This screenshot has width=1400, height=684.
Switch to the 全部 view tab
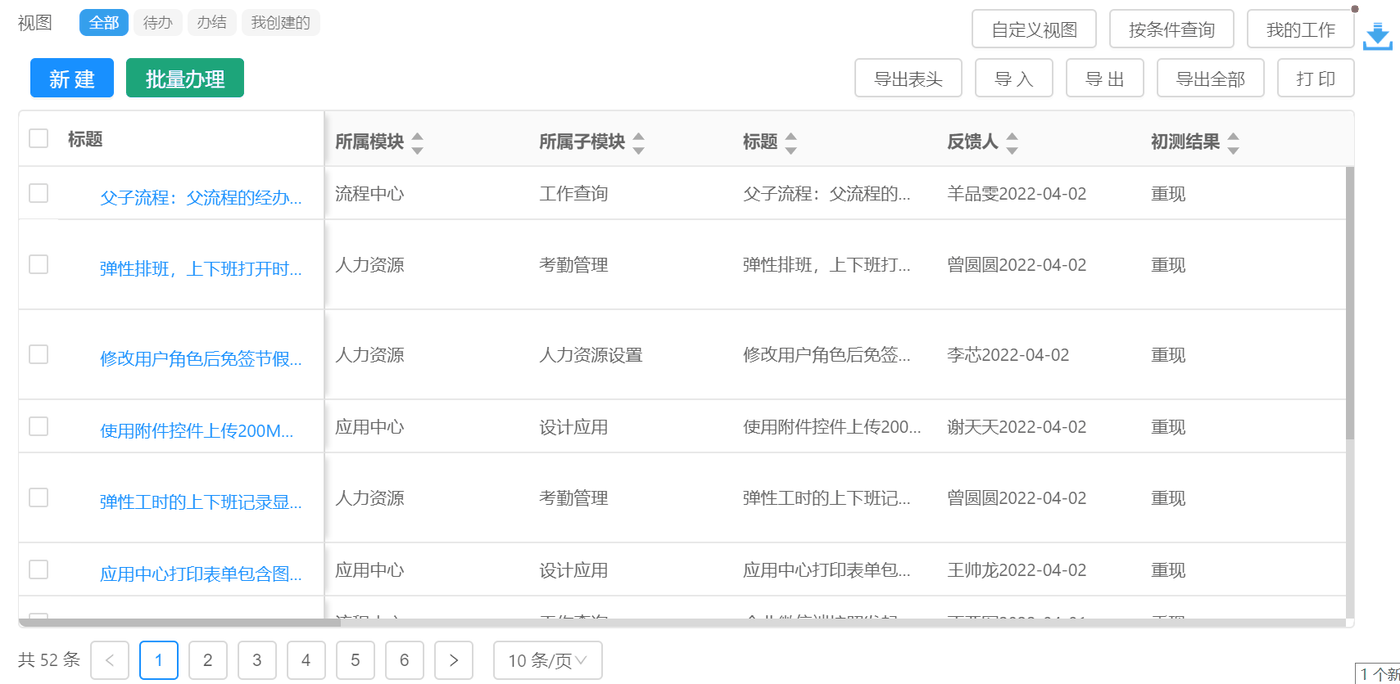104,22
